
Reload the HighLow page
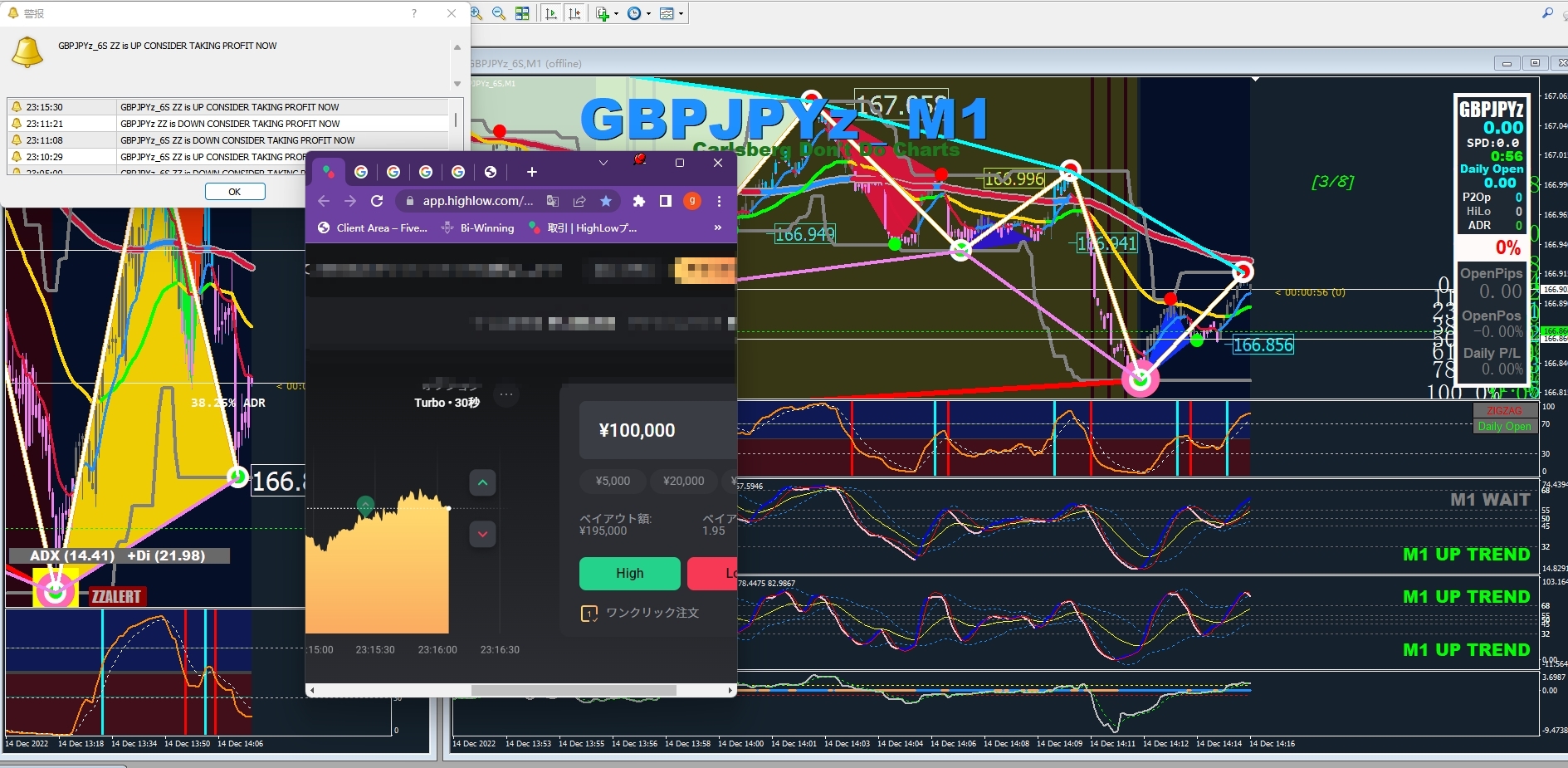click(x=377, y=201)
